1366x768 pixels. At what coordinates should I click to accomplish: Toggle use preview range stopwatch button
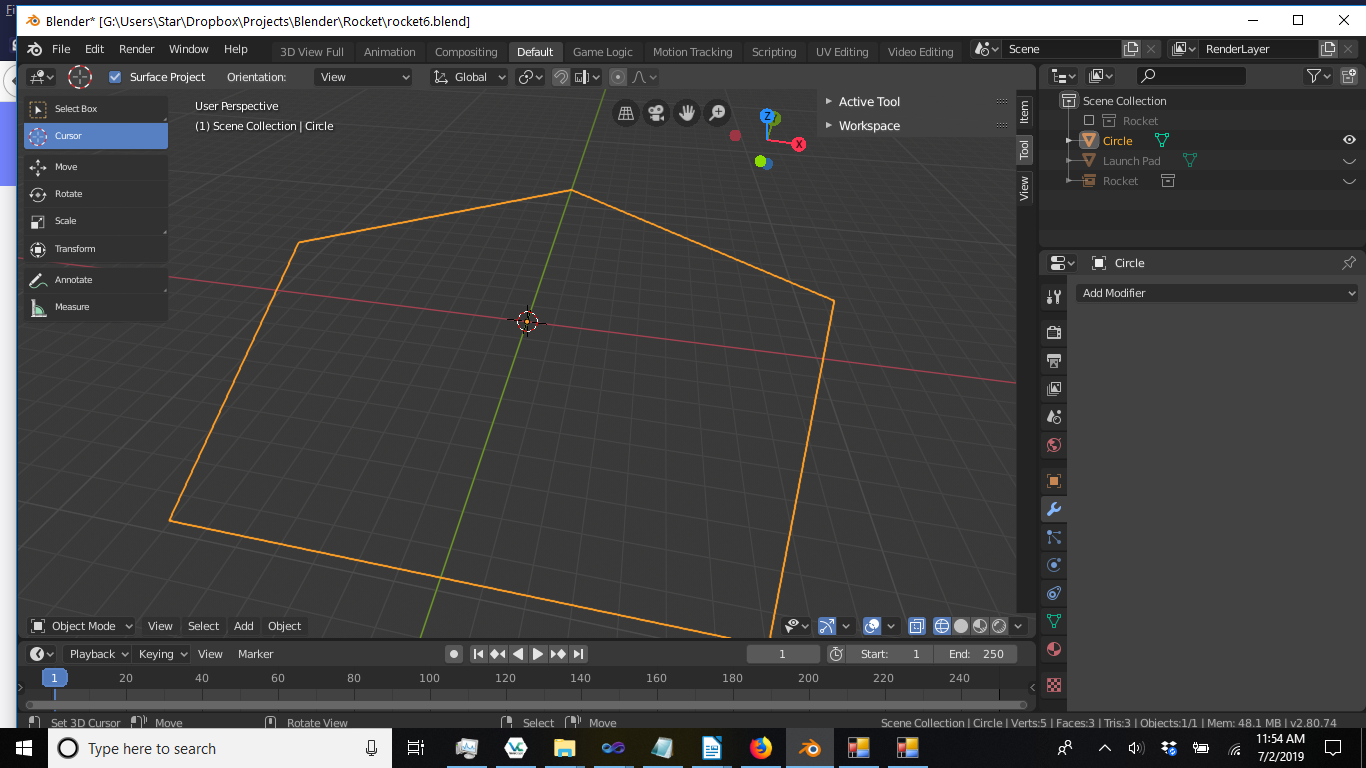836,654
